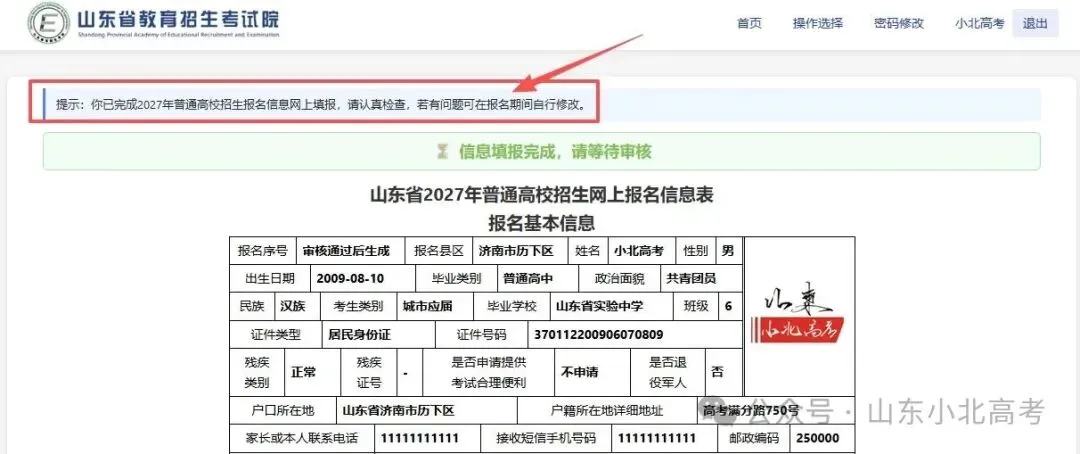Click the Shandong Examination Academy logo

tap(155, 23)
